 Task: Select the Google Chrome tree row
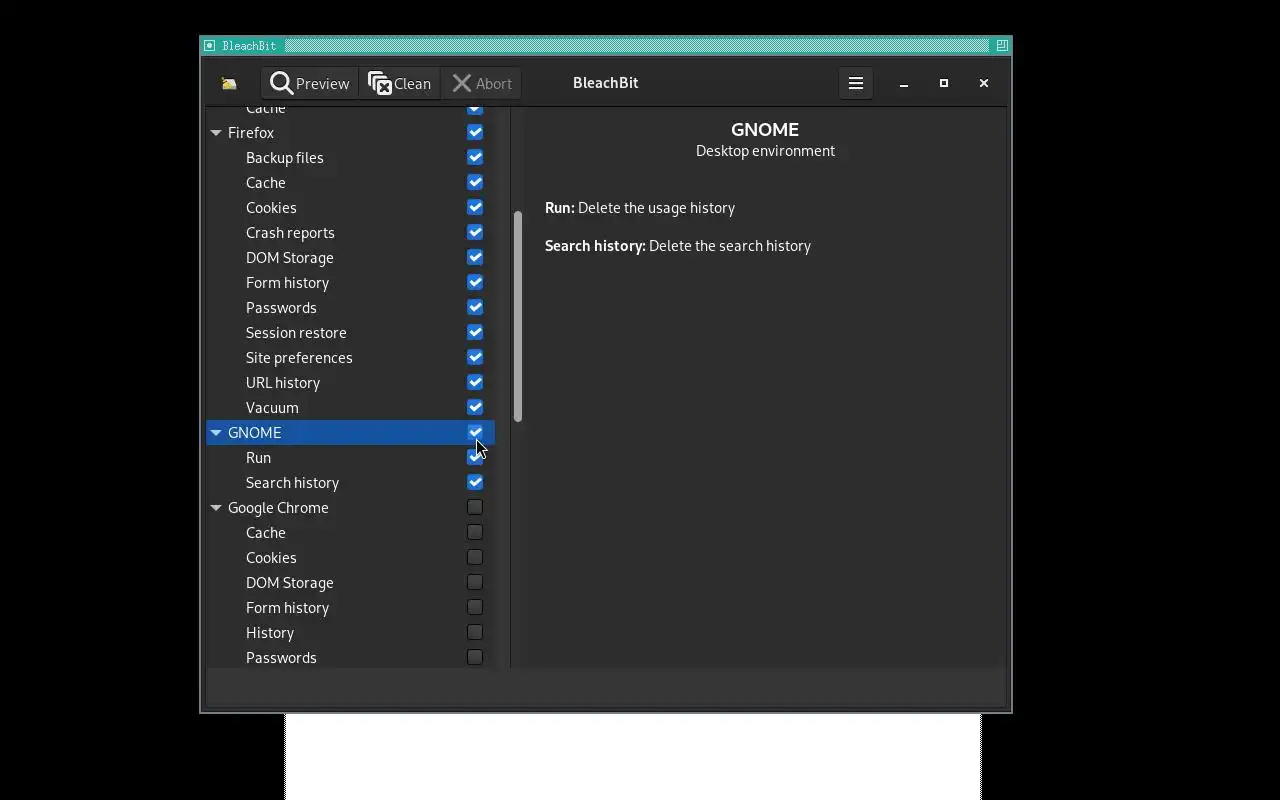click(350, 507)
